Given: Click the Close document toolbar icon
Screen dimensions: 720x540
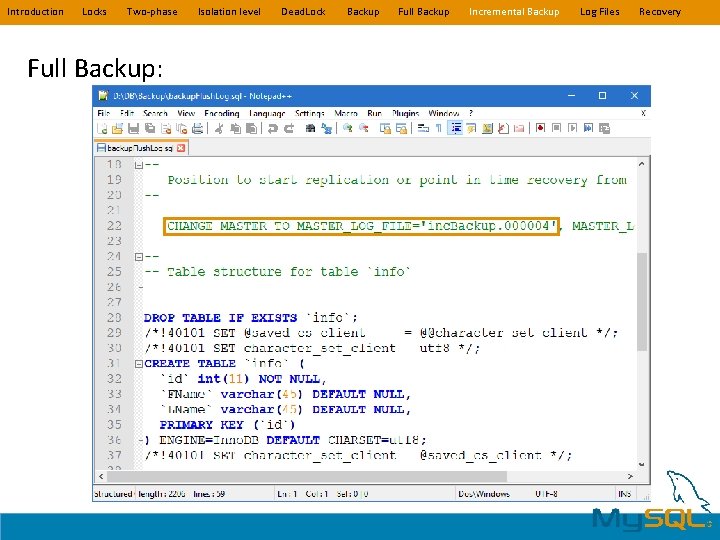Looking at the screenshot, I should tap(166, 129).
